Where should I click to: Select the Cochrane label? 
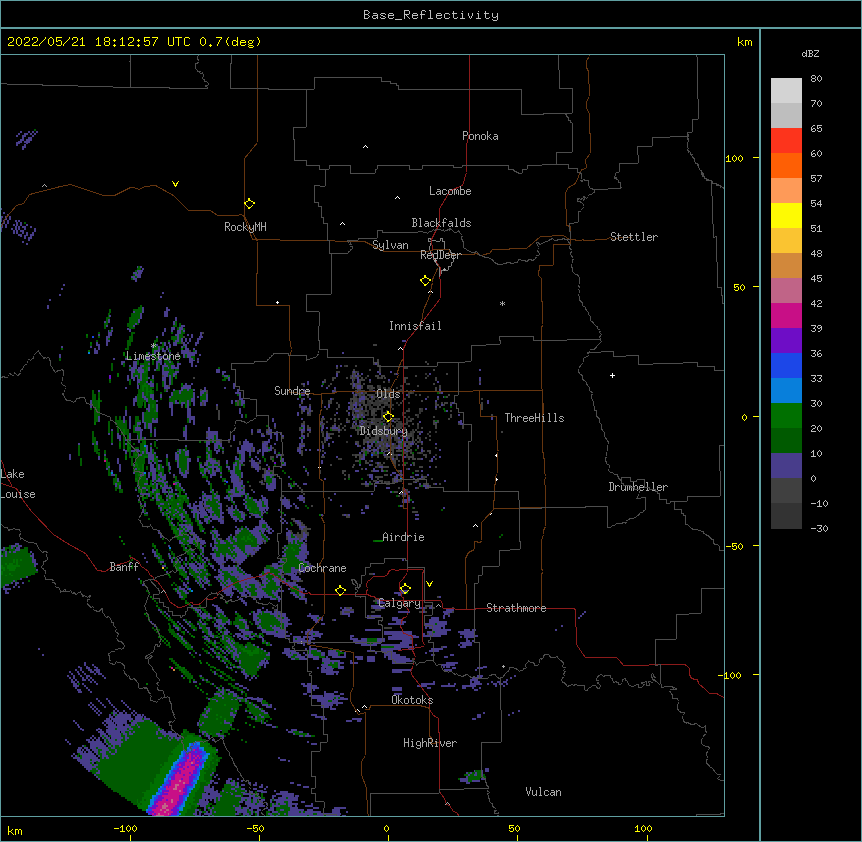(322, 568)
